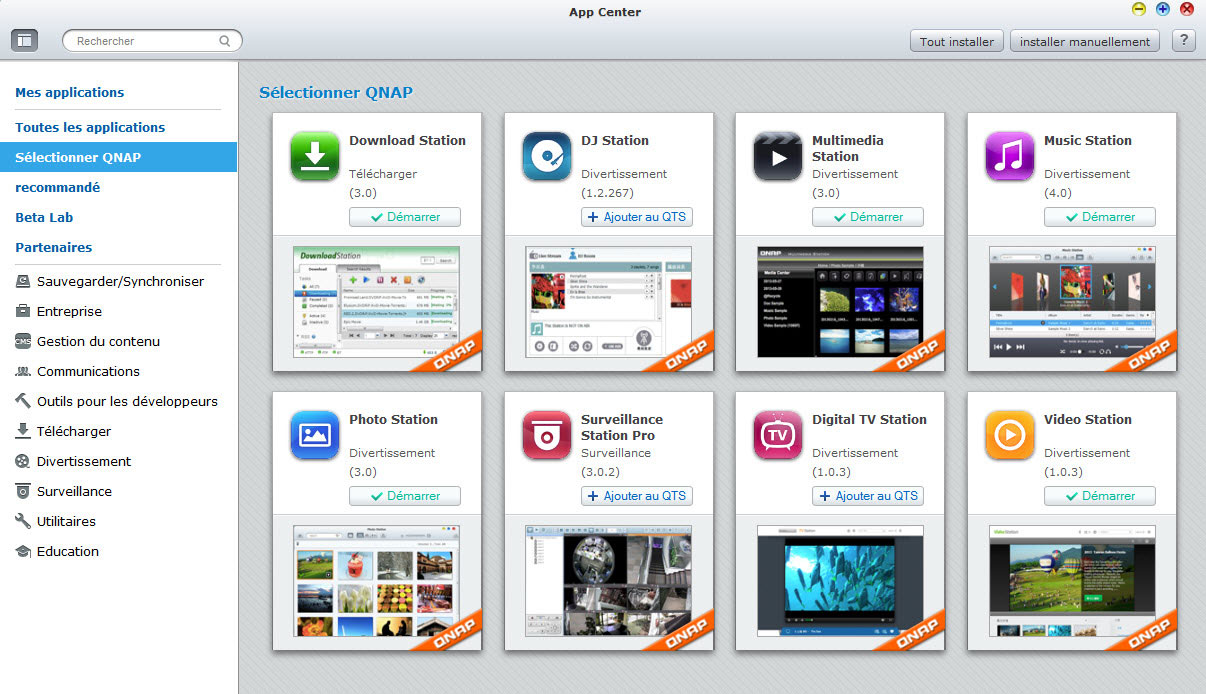
Task: View the Surveillance Station Pro screenshot thumbnail
Action: 609,581
